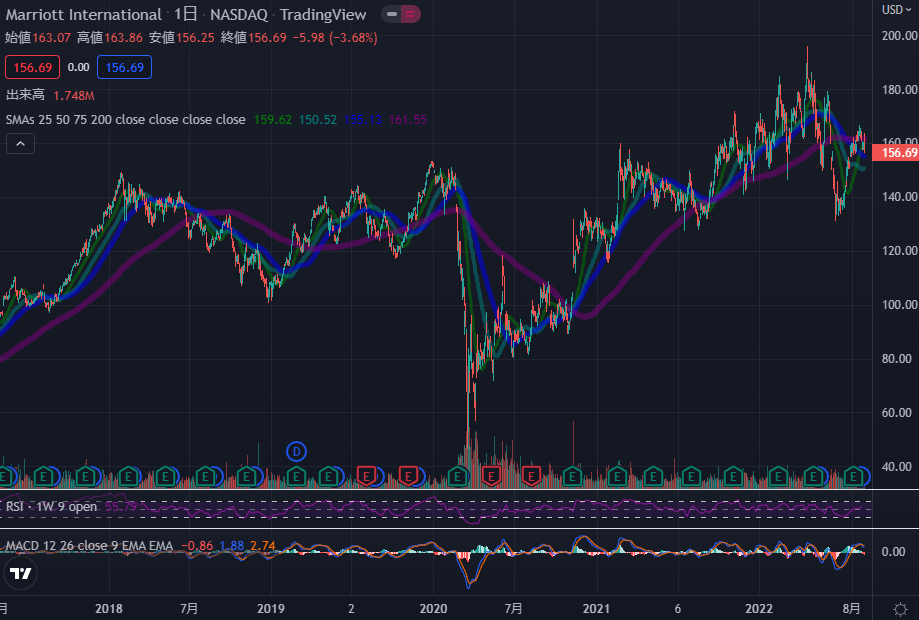Click the 200.00 price axis label

pyautogui.click(x=900, y=36)
